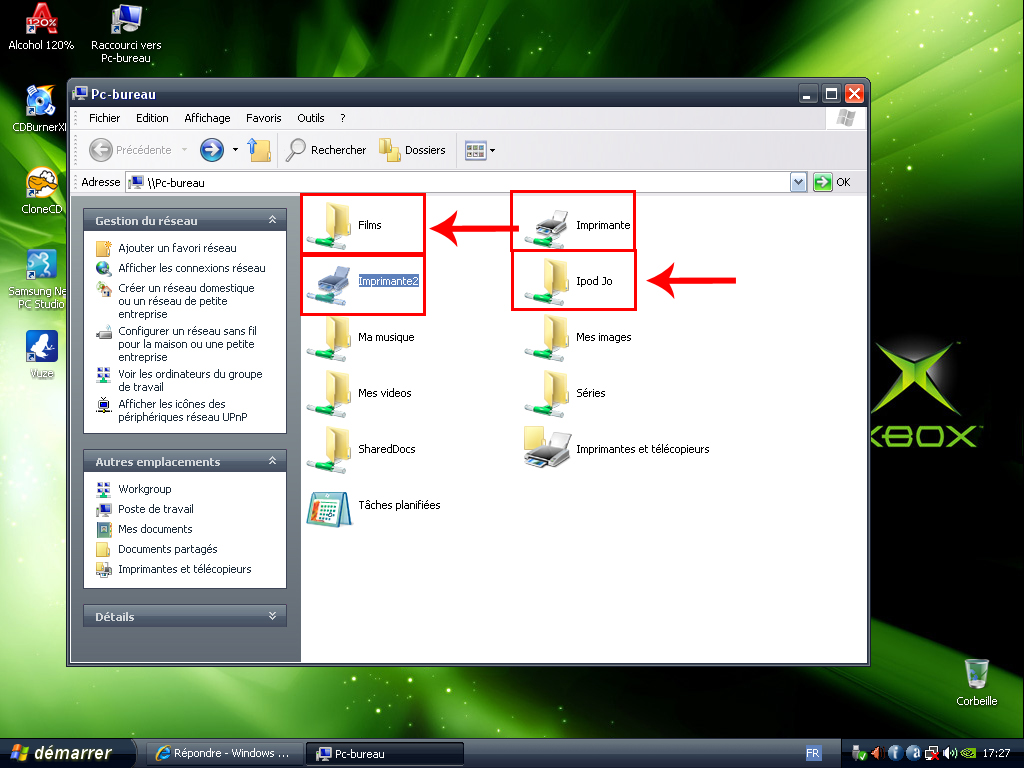Open the Outils menu

(x=311, y=118)
